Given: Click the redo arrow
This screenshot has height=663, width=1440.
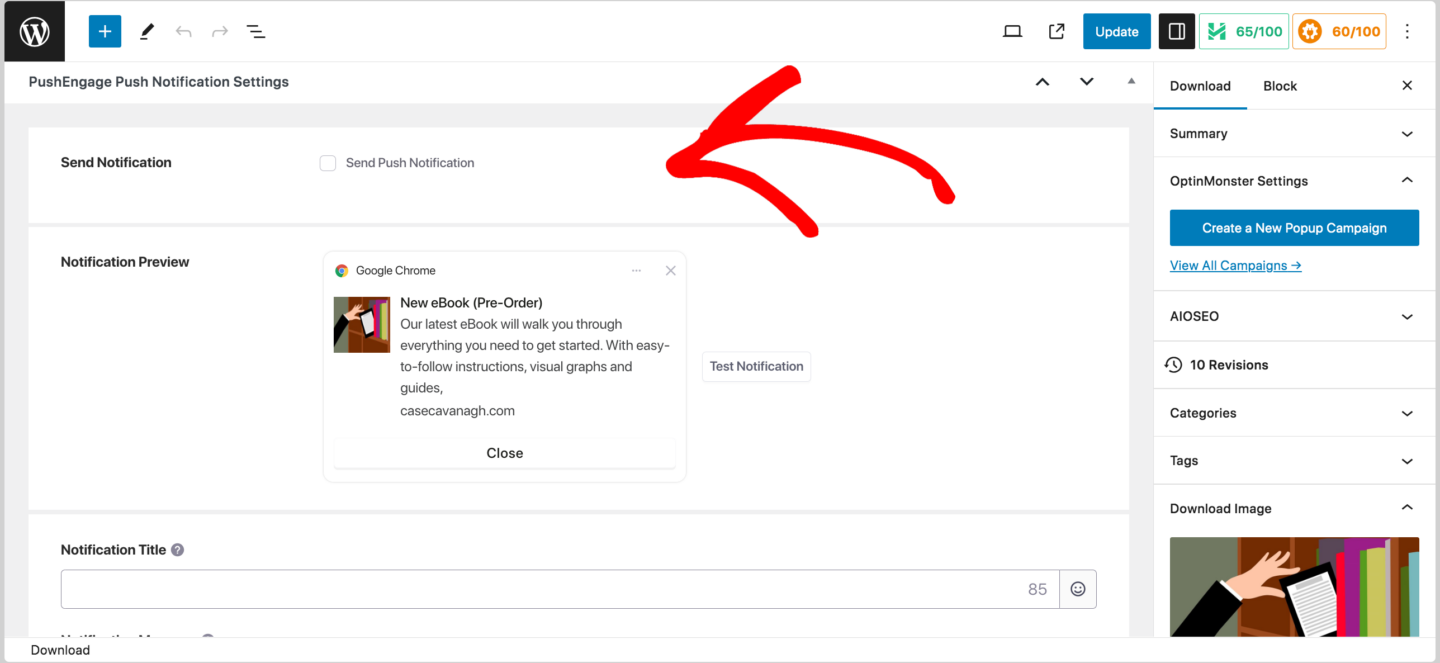Looking at the screenshot, I should click(x=219, y=31).
